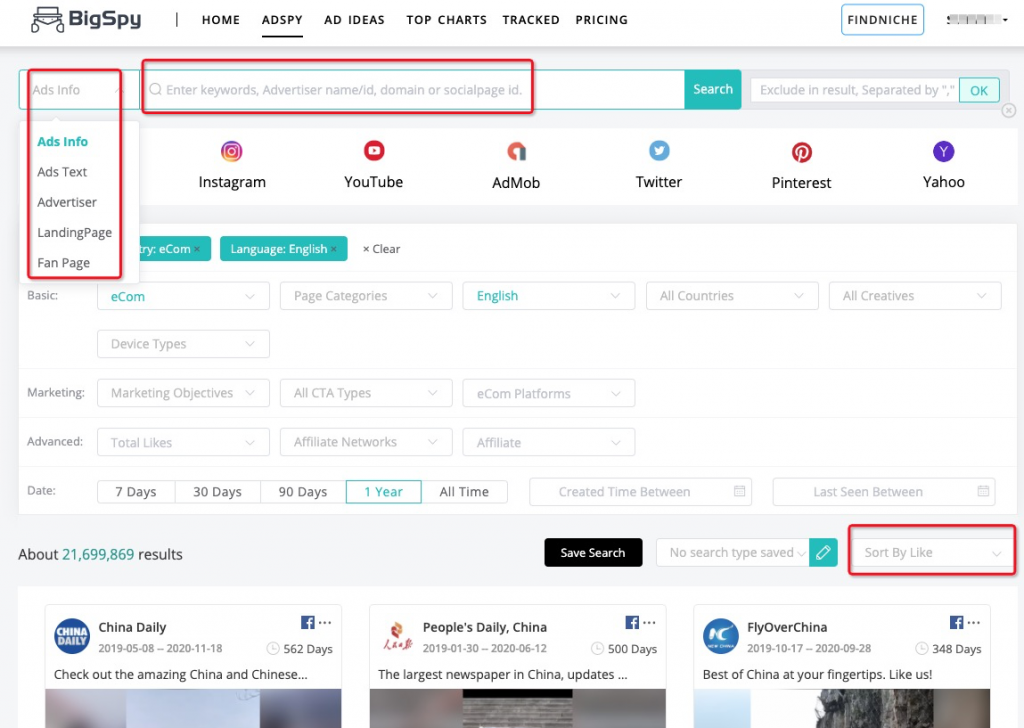Choose Fan Page in the search type list
This screenshot has height=728, width=1024.
click(x=63, y=262)
